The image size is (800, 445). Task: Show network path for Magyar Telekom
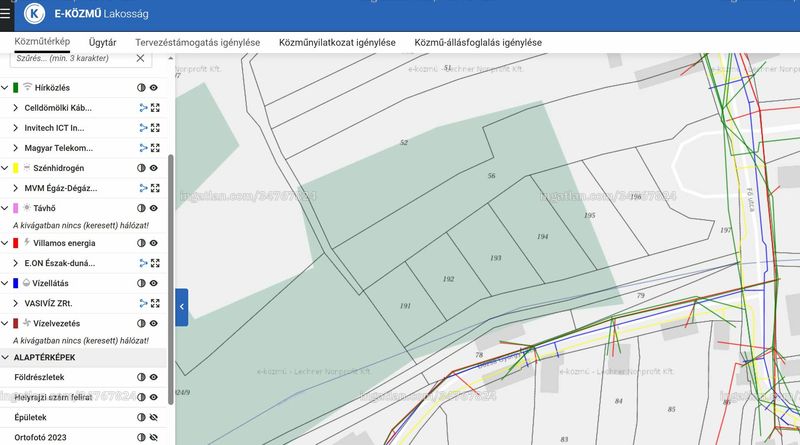(x=143, y=148)
